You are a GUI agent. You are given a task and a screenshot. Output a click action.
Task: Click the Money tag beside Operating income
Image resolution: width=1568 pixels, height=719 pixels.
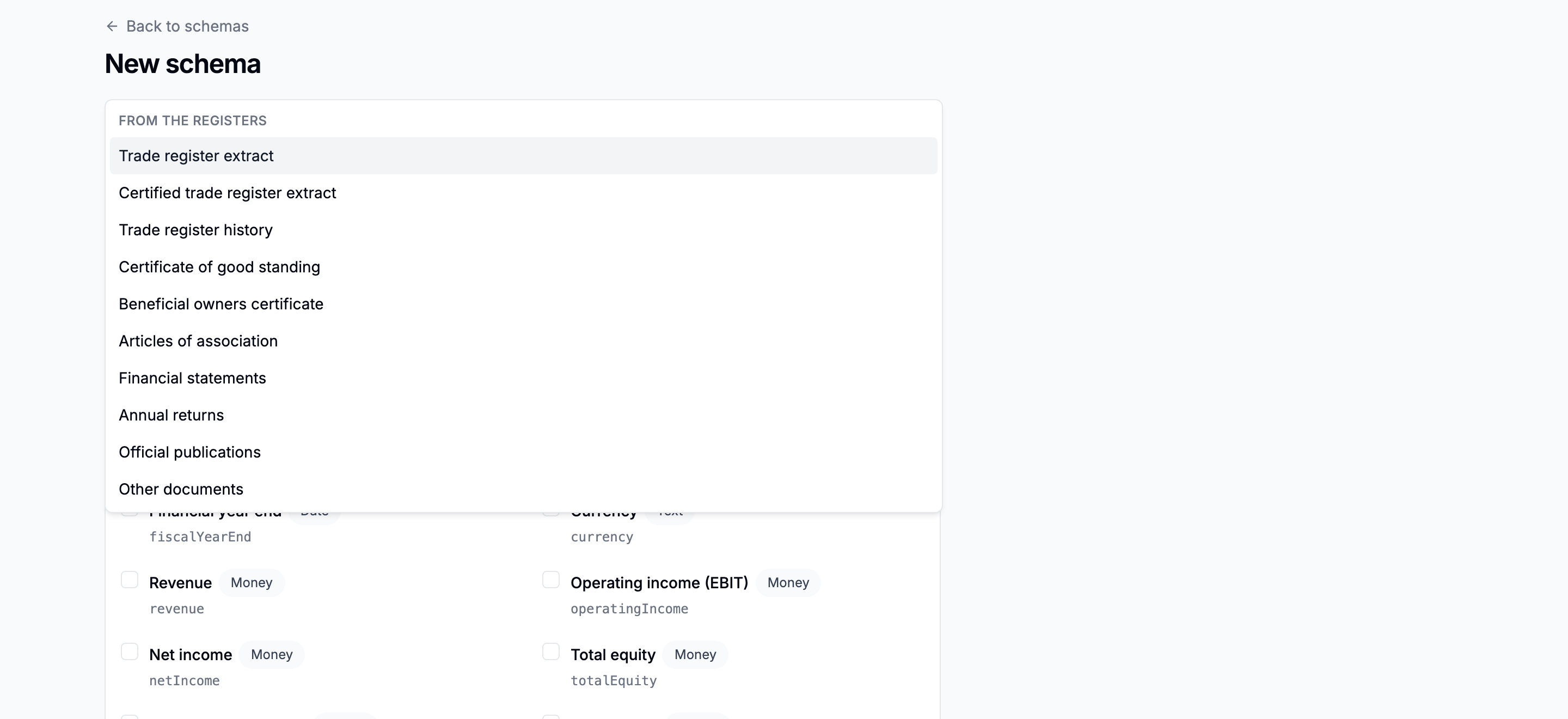pyautogui.click(x=788, y=583)
